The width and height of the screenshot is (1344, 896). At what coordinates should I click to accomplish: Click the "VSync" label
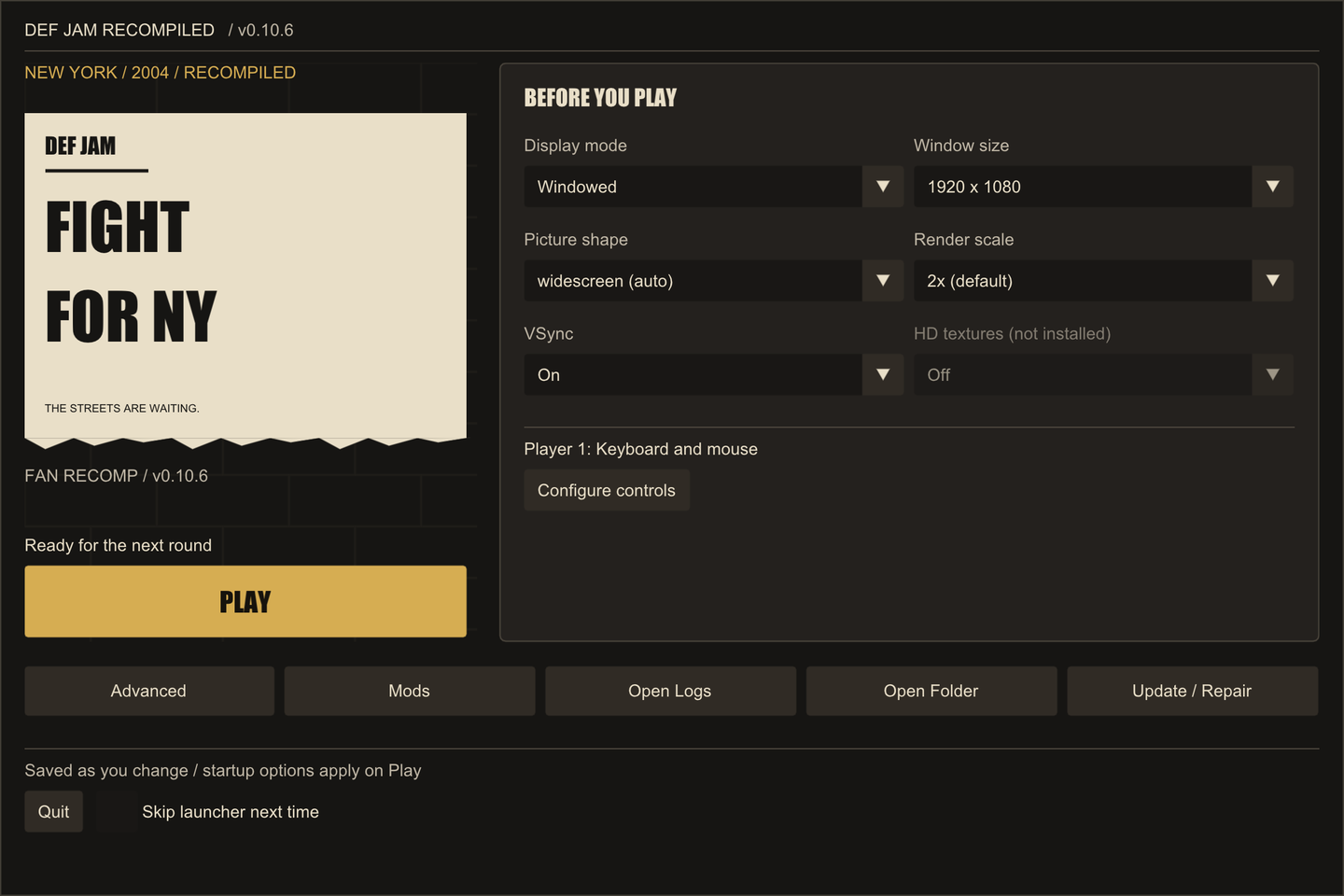coord(549,334)
